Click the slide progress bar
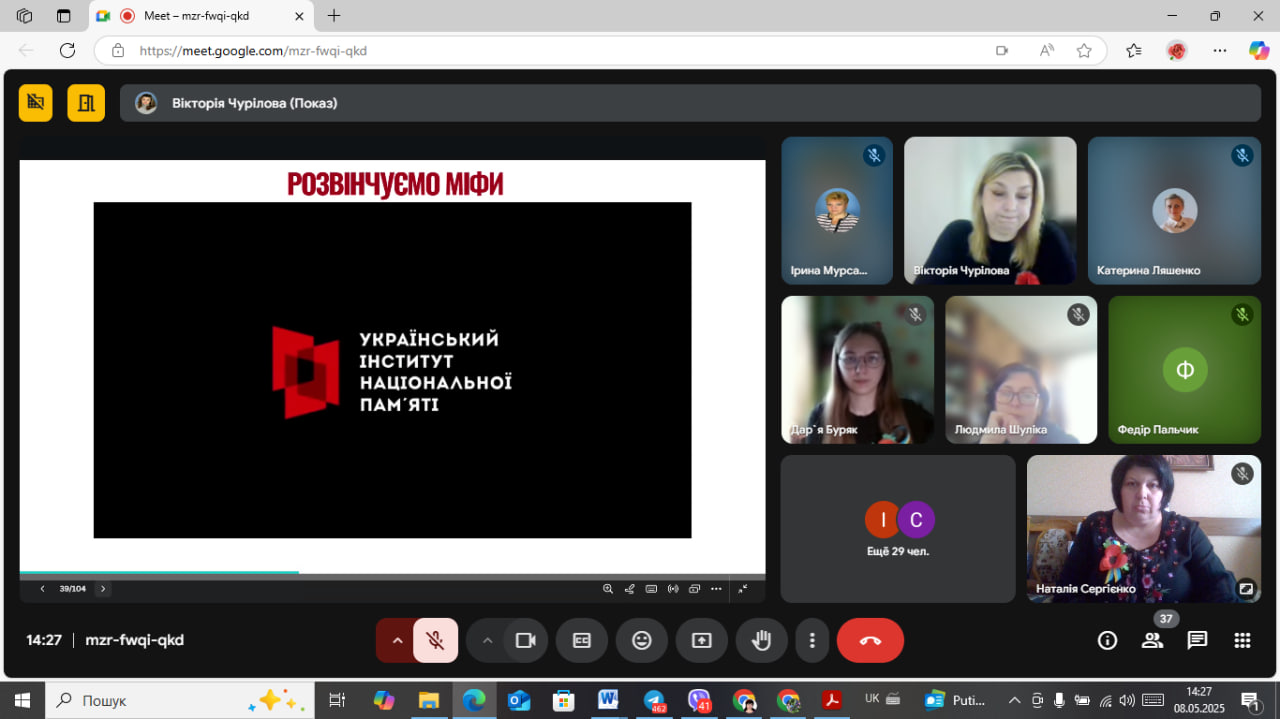The width and height of the screenshot is (1280, 719). (392, 573)
